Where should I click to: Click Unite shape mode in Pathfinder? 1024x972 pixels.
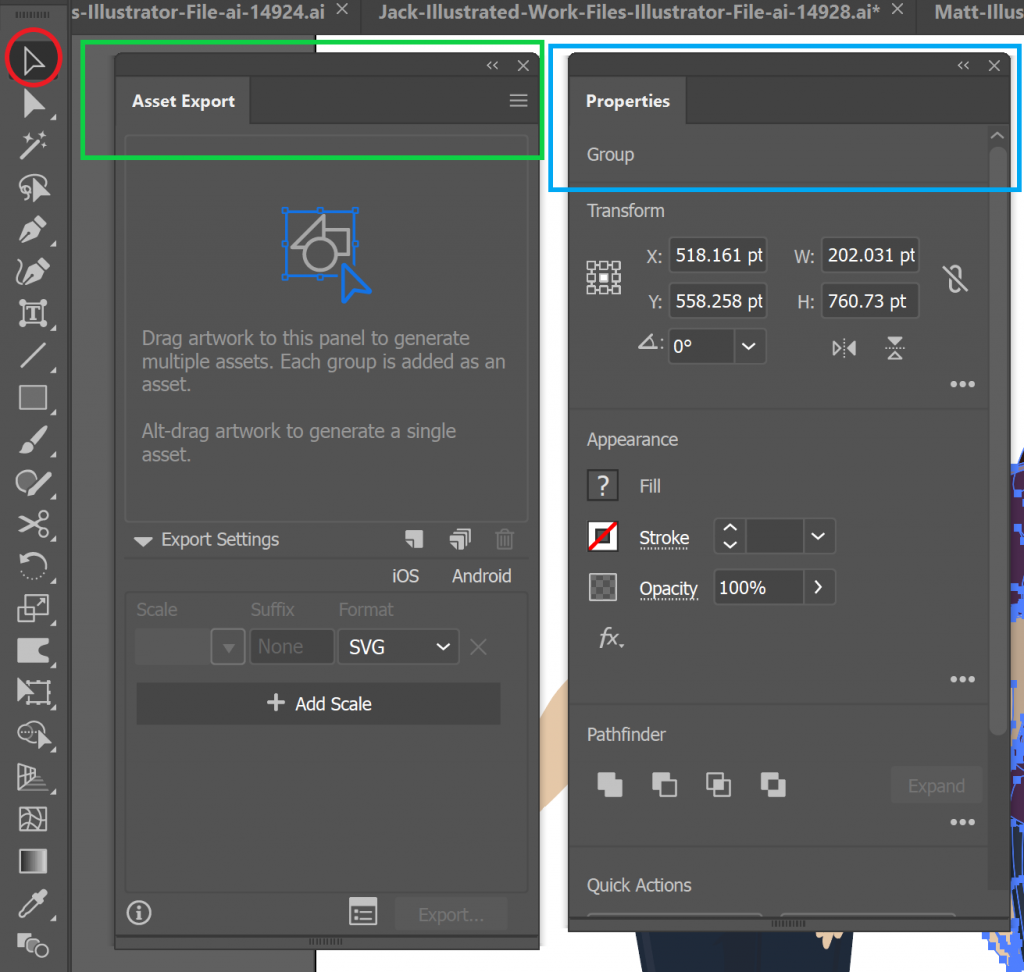pyautogui.click(x=610, y=785)
